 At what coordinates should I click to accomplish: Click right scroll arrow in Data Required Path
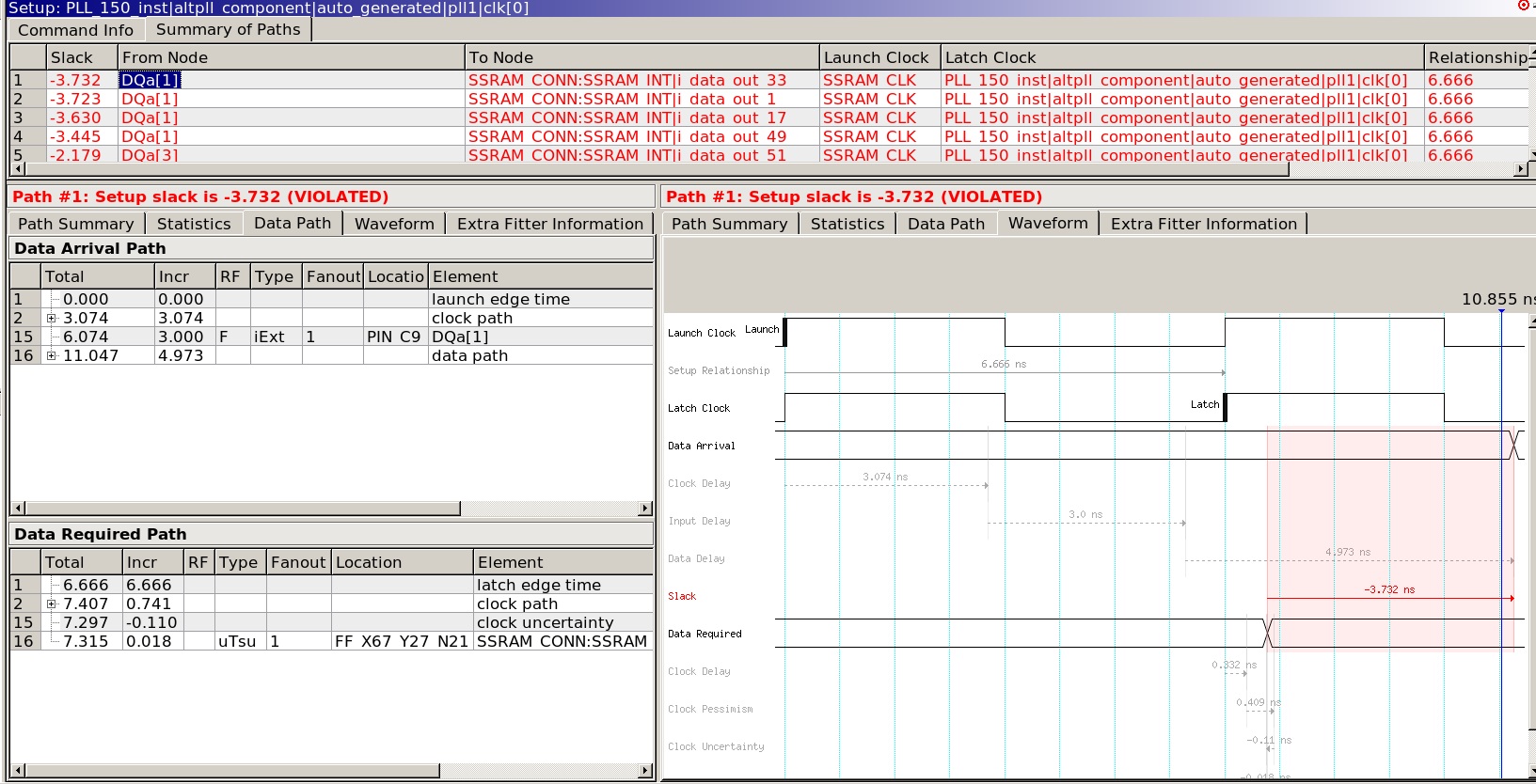click(645, 771)
